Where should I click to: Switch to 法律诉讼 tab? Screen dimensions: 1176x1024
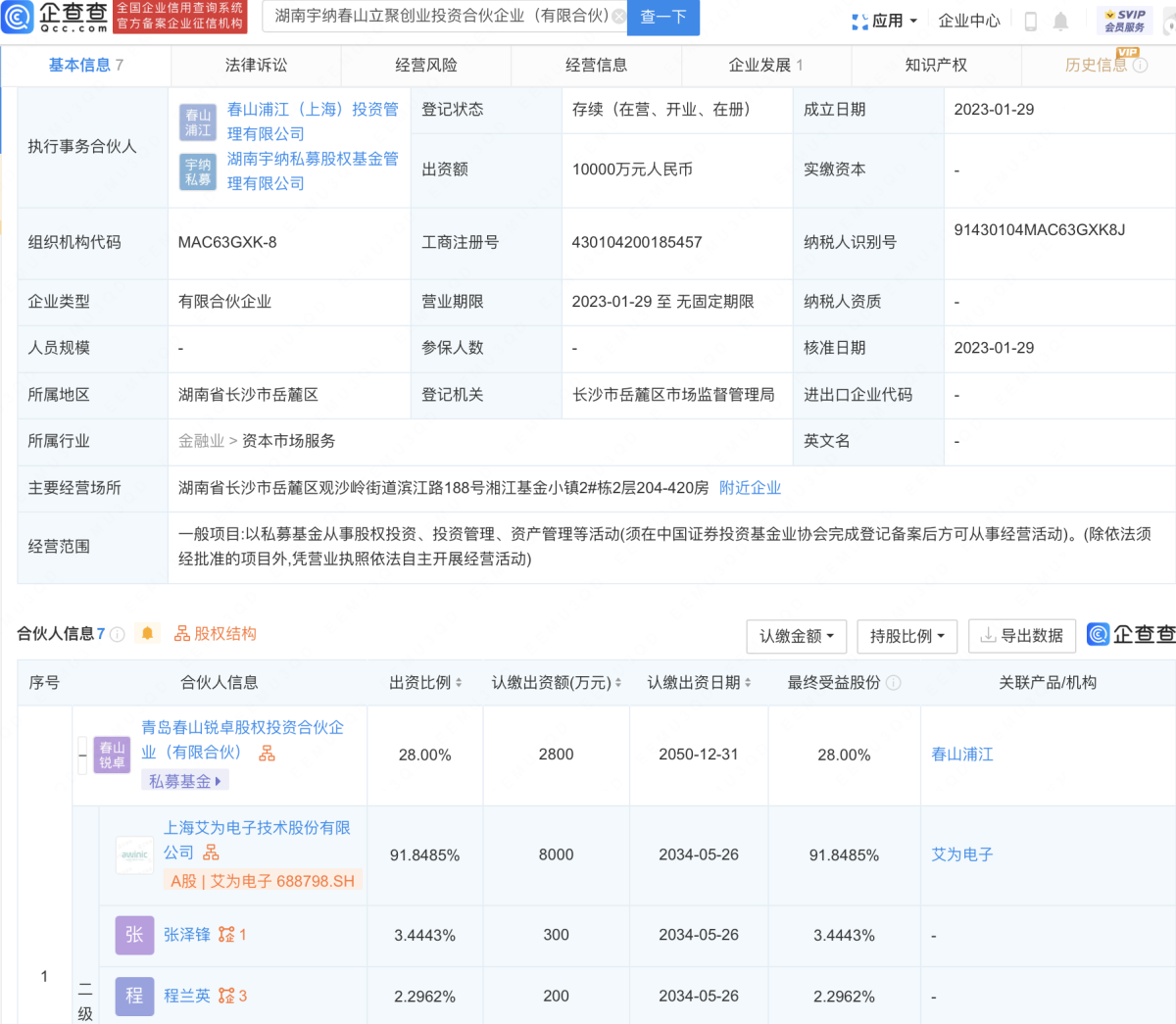click(256, 65)
